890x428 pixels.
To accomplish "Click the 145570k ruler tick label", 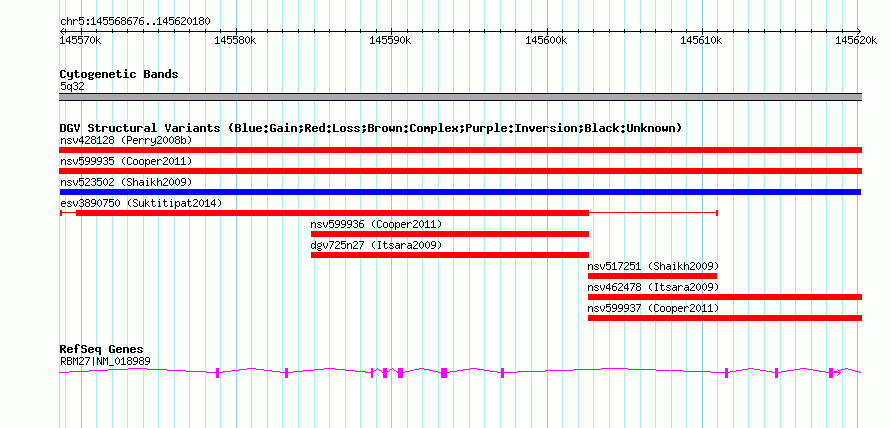I will click(81, 40).
